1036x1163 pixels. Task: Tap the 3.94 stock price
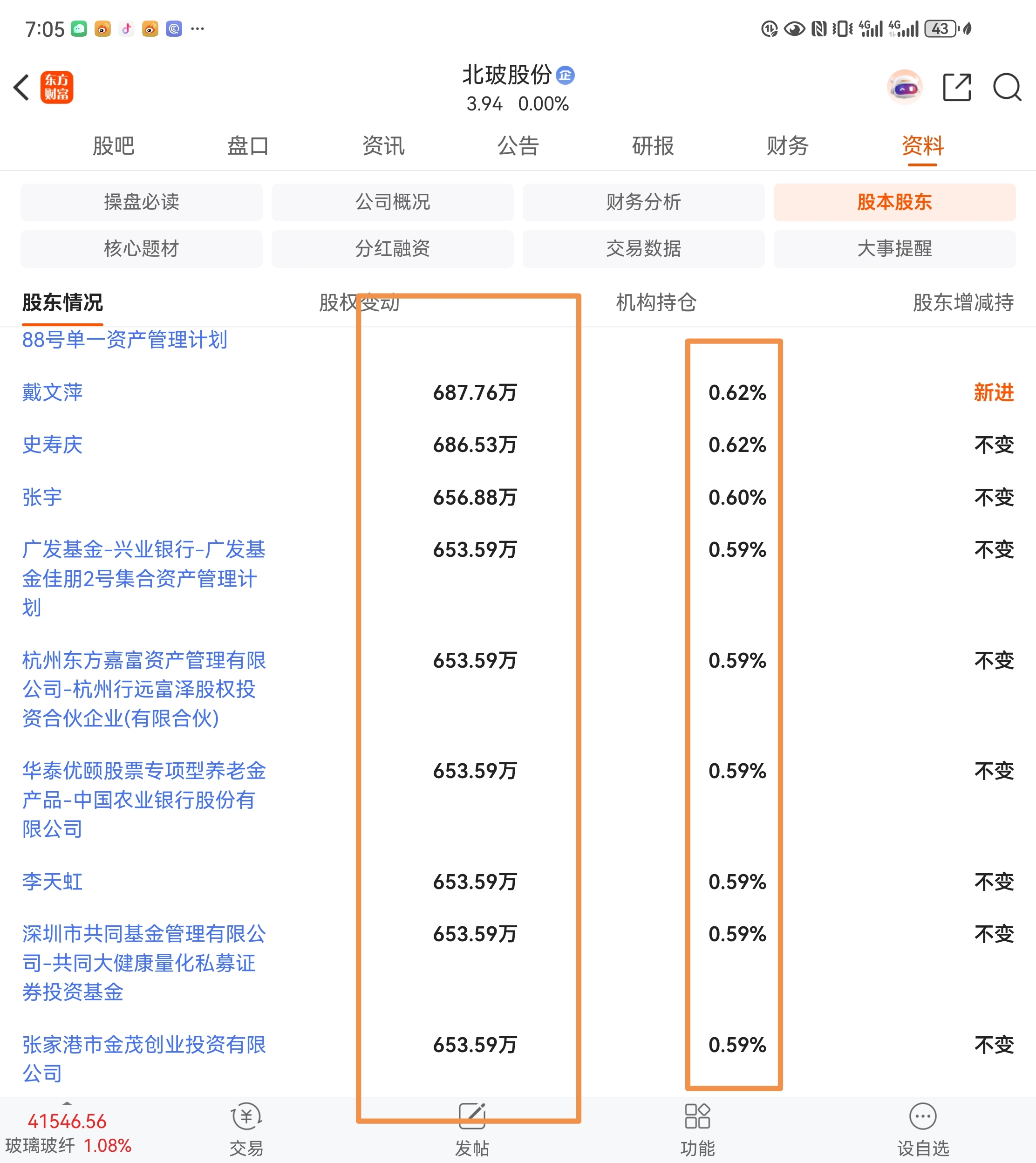484,103
